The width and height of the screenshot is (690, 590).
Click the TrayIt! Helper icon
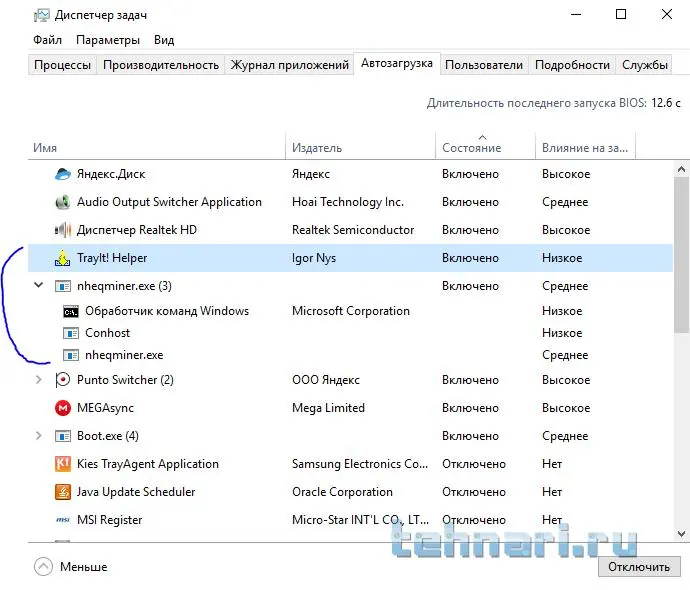pos(63,258)
